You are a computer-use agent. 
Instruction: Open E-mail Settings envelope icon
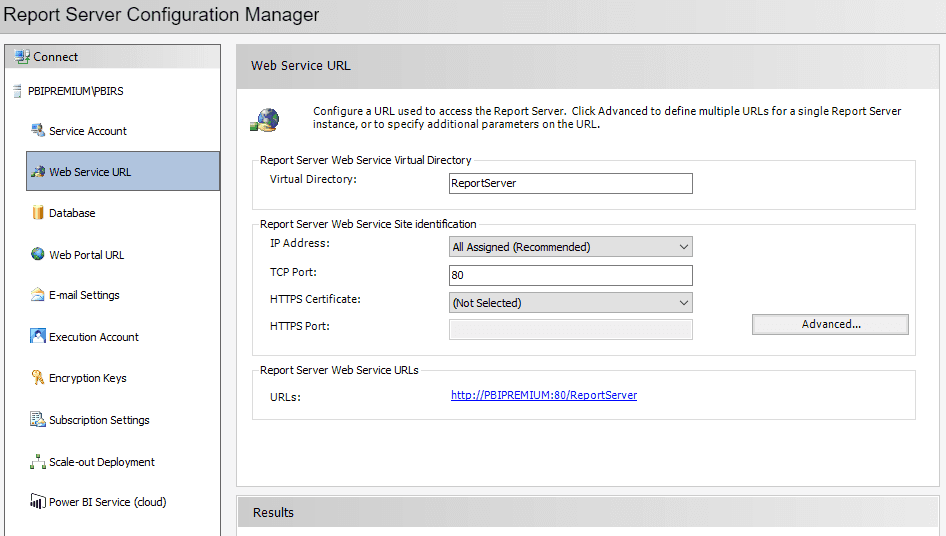pos(37,295)
